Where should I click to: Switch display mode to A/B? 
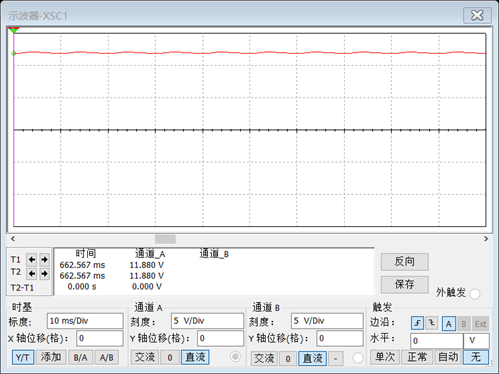tap(107, 358)
